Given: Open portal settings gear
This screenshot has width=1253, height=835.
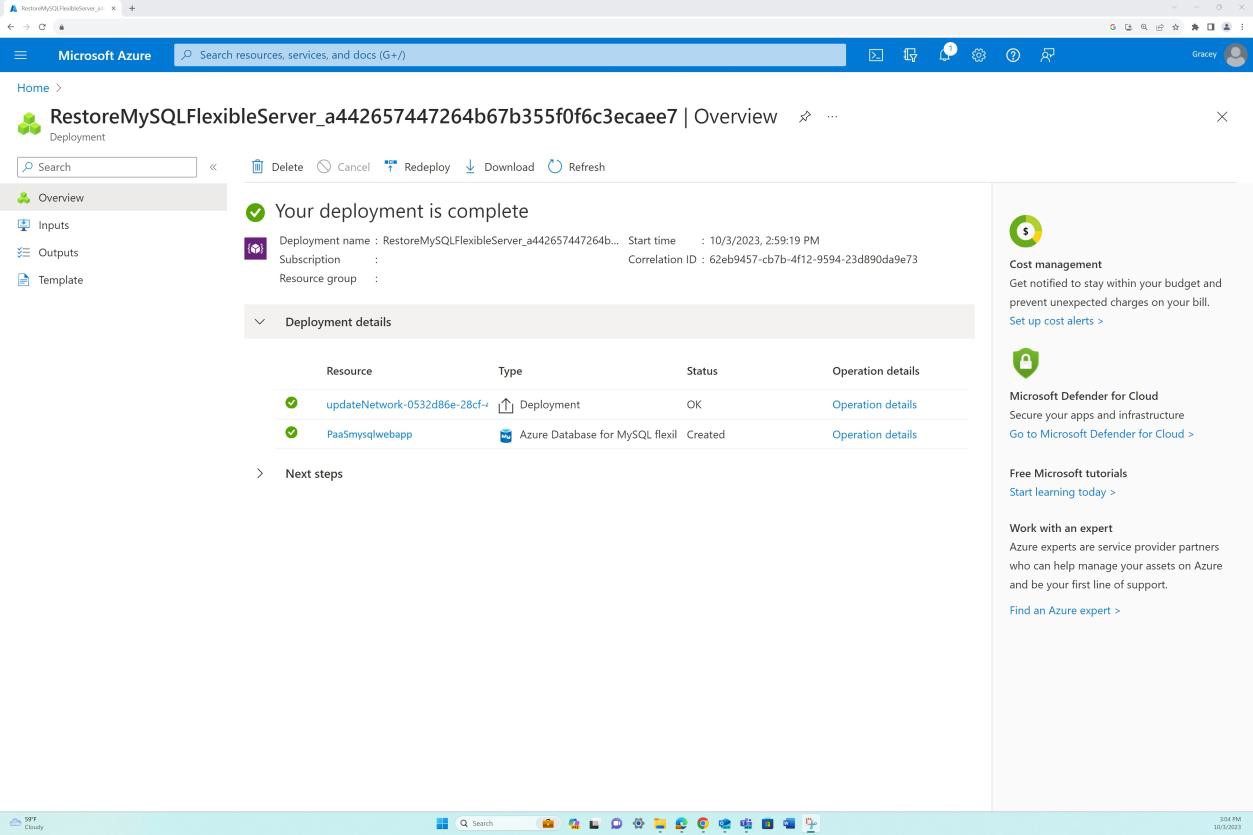Looking at the screenshot, I should (978, 55).
